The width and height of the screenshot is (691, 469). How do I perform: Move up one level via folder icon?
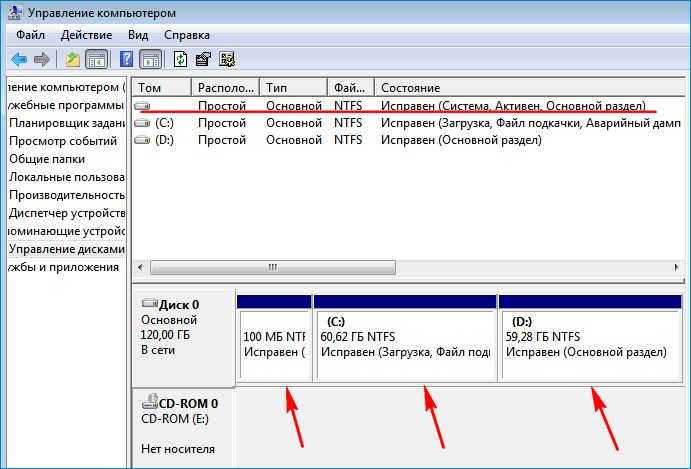[73, 59]
